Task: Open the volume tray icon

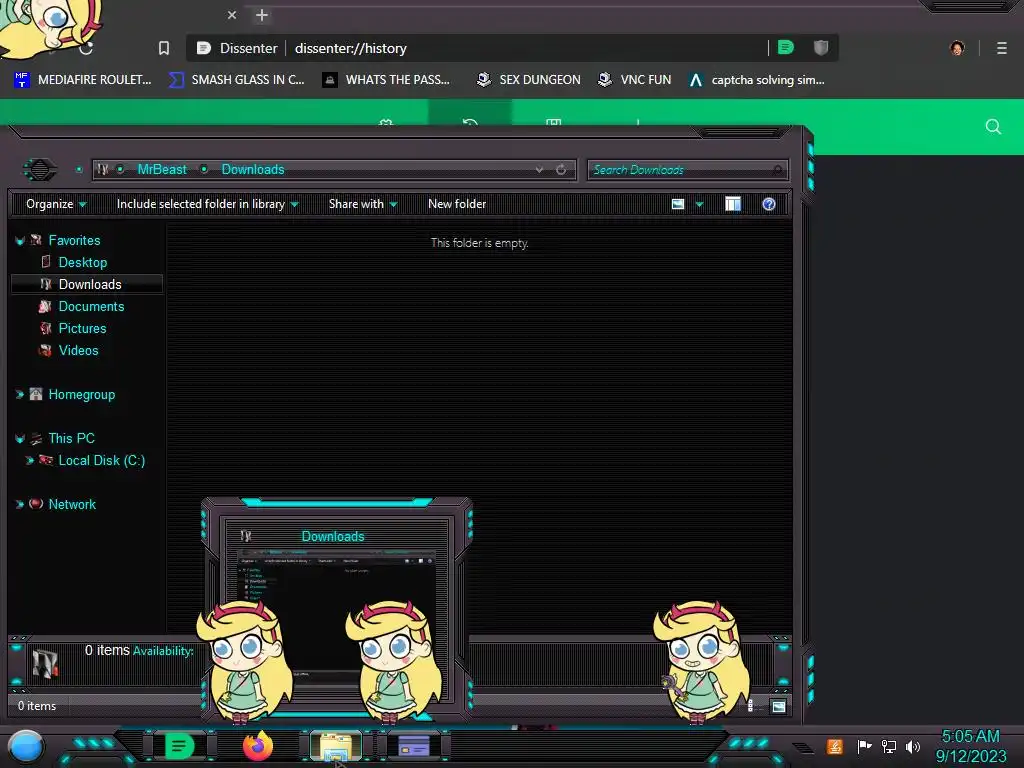Action: [913, 746]
